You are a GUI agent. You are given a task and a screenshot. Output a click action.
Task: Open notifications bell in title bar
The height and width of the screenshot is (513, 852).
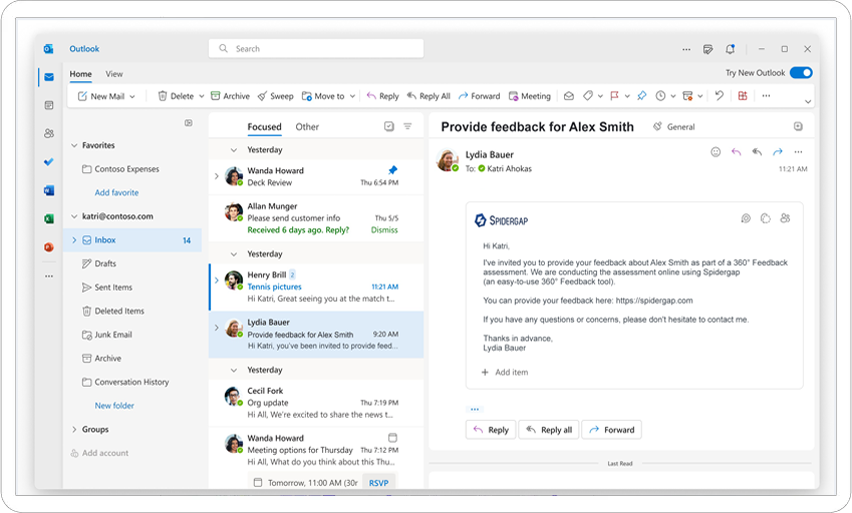pos(730,49)
